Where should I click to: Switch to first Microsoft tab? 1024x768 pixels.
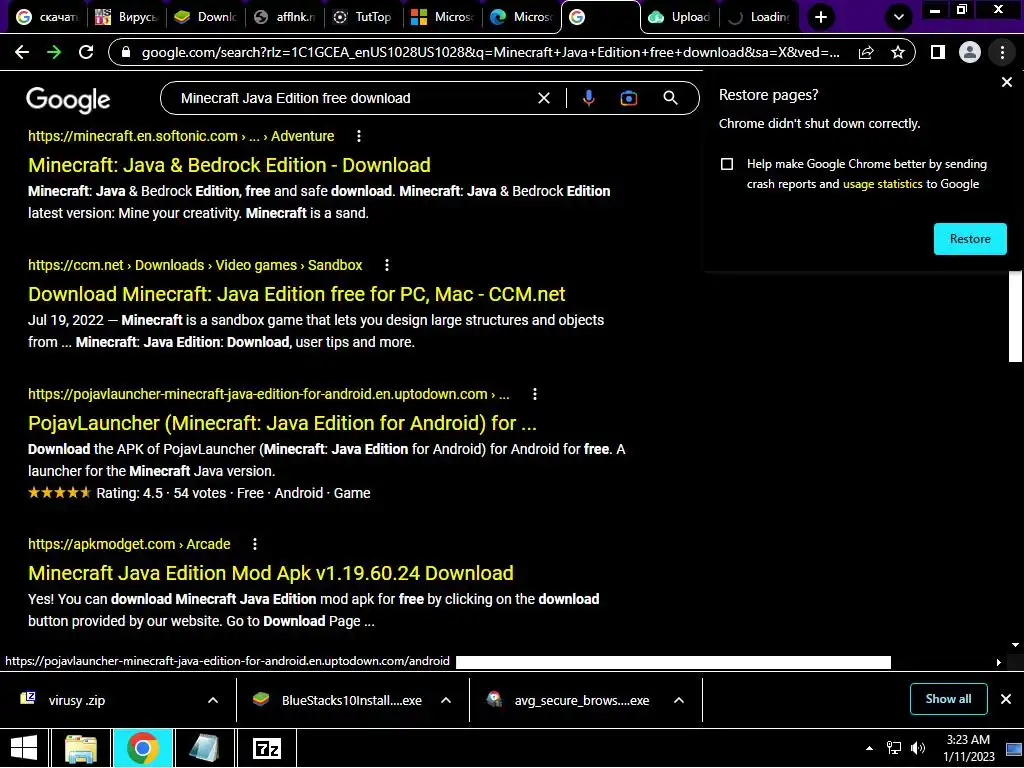pos(442,17)
